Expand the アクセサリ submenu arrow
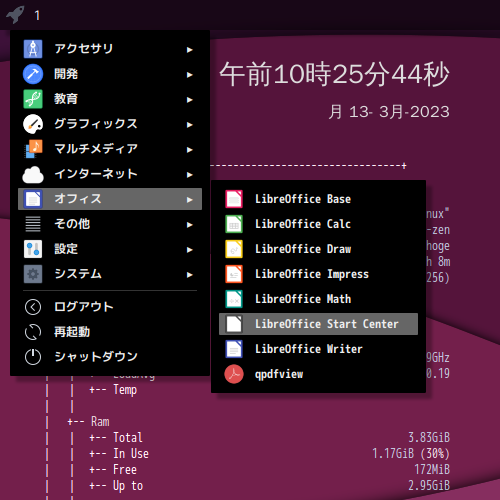Image resolution: width=500 pixels, height=500 pixels. pyautogui.click(x=190, y=50)
